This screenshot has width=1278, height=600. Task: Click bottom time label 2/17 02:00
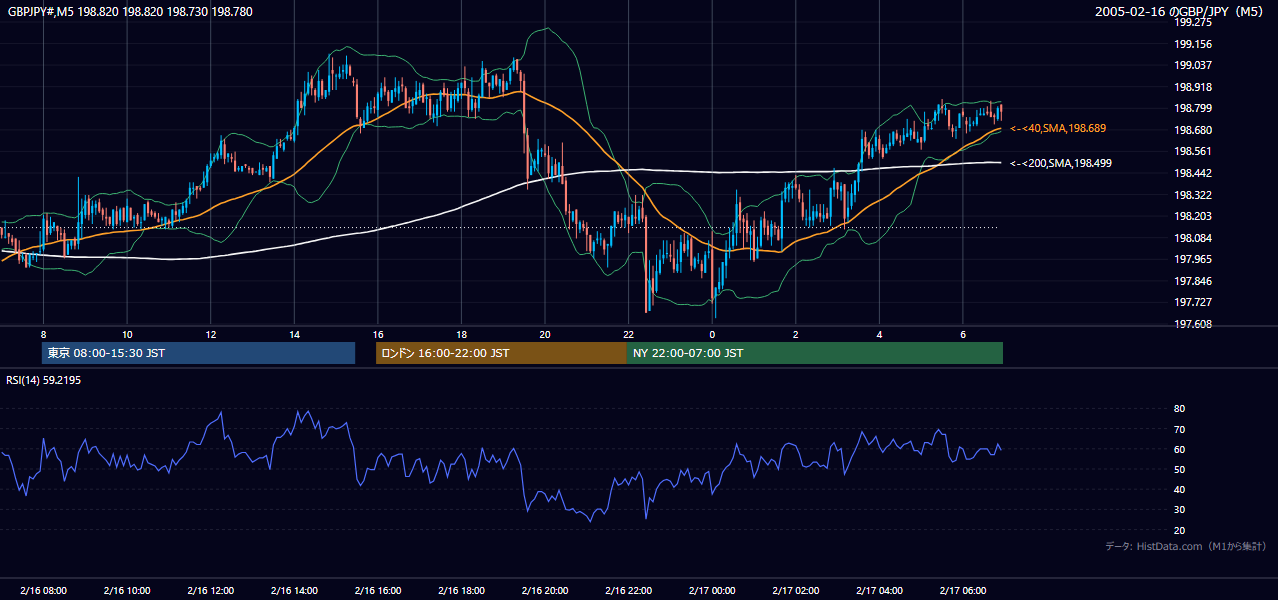pos(795,591)
